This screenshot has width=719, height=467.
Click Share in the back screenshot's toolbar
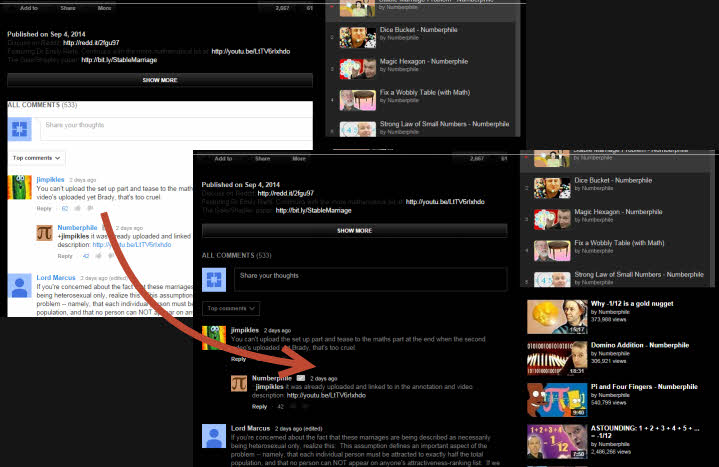[x=68, y=8]
